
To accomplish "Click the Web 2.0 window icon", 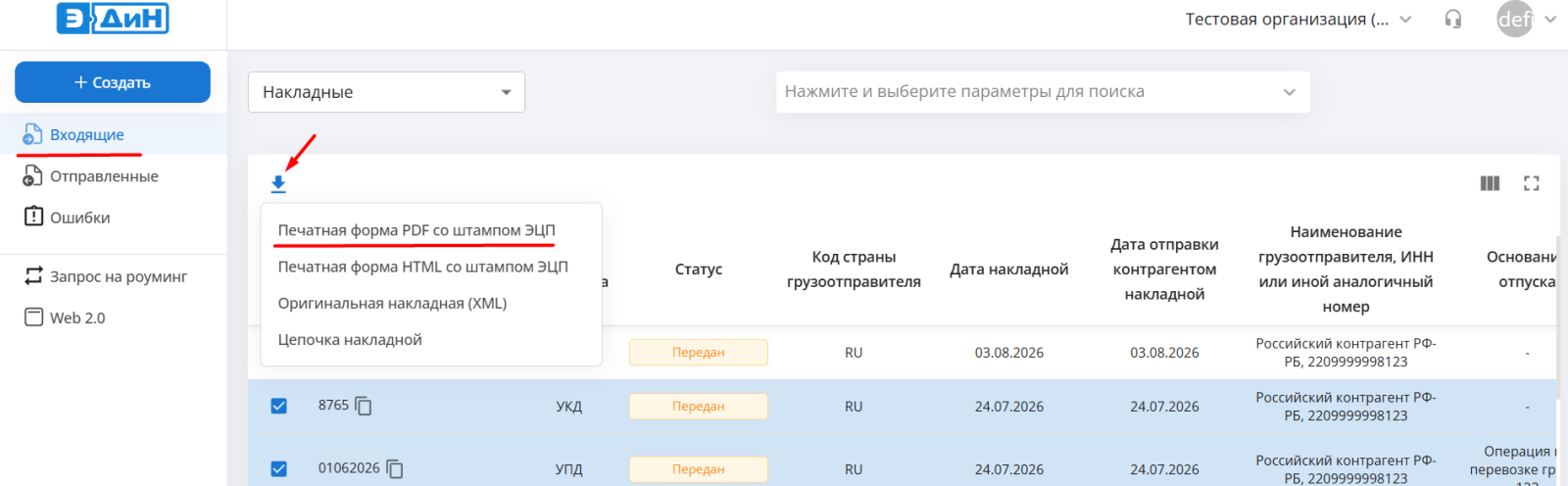I will click(x=34, y=317).
